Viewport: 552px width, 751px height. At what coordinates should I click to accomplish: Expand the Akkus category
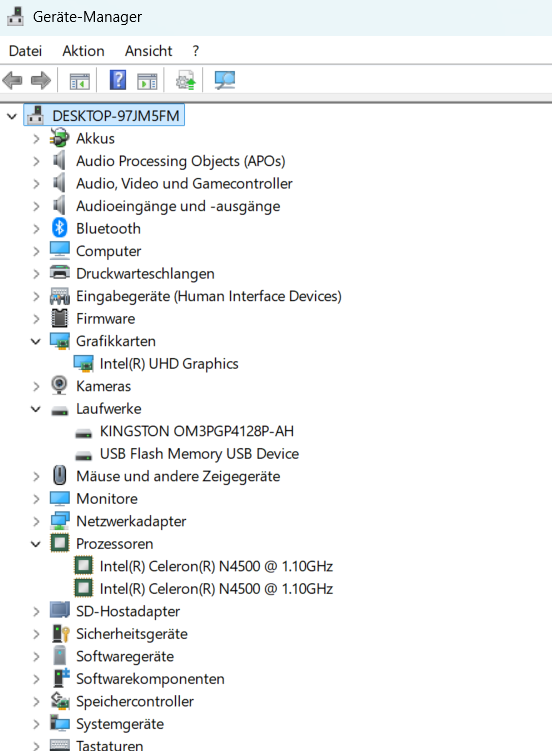(x=36, y=138)
